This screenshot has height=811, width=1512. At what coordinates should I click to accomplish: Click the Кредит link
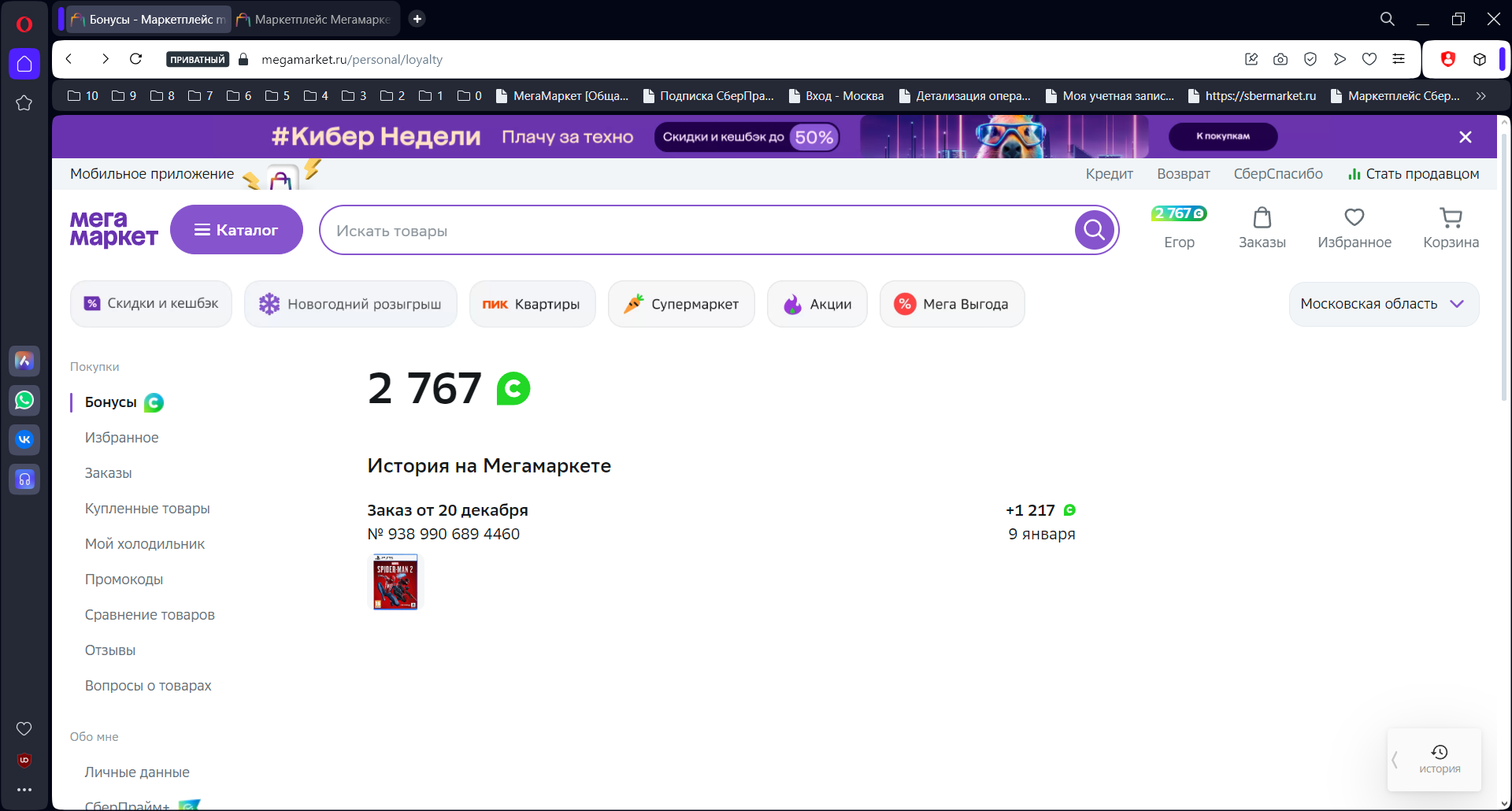pyautogui.click(x=1110, y=174)
